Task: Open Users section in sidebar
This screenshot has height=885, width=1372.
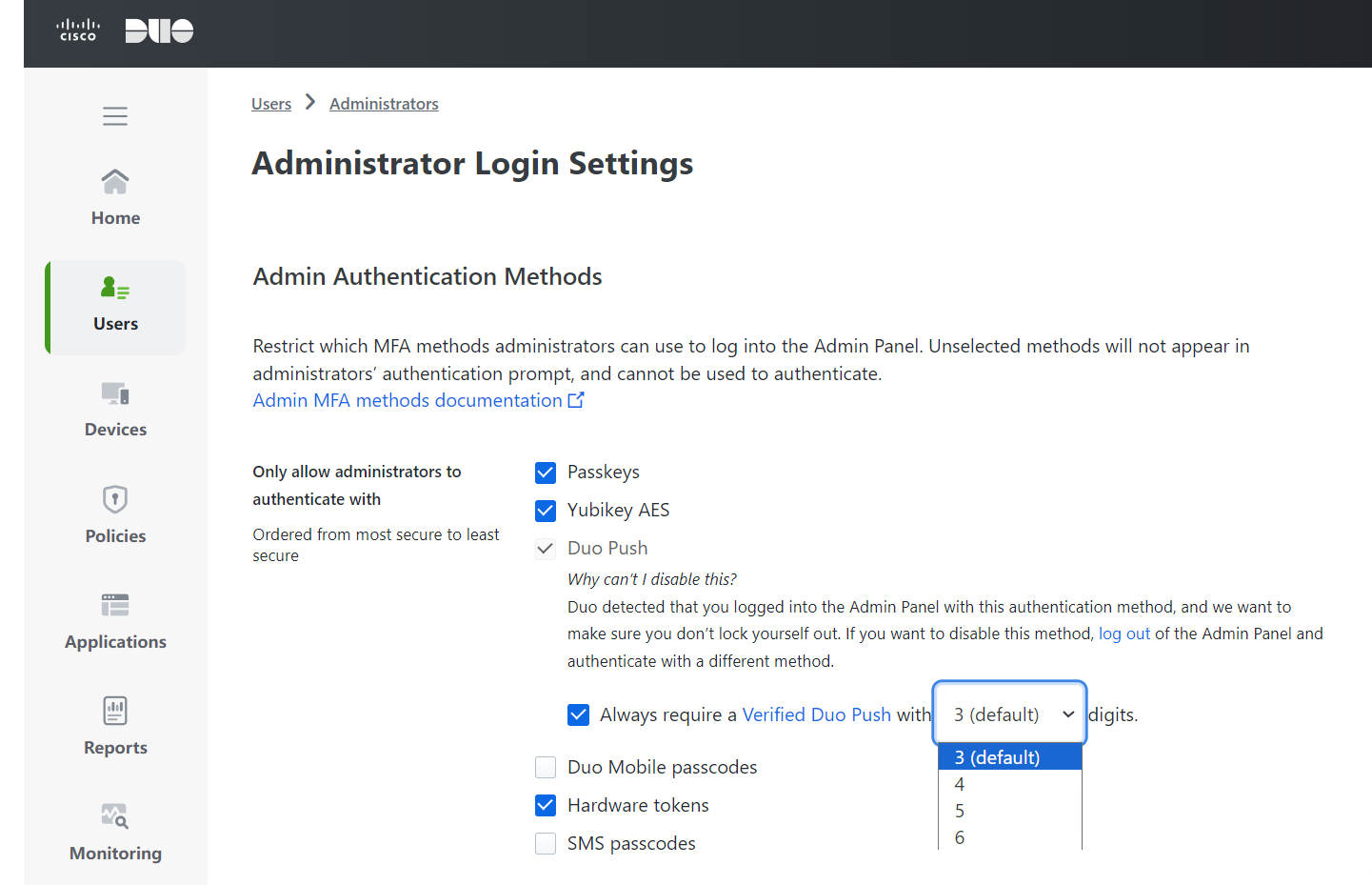Action: coord(115,307)
